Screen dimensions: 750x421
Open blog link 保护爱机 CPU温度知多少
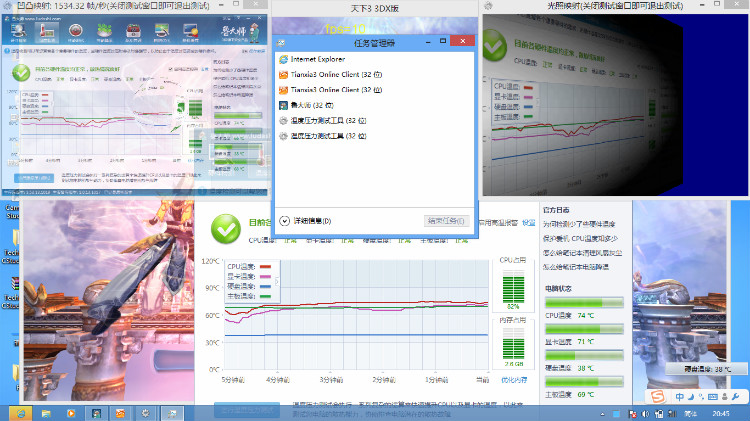pos(580,238)
